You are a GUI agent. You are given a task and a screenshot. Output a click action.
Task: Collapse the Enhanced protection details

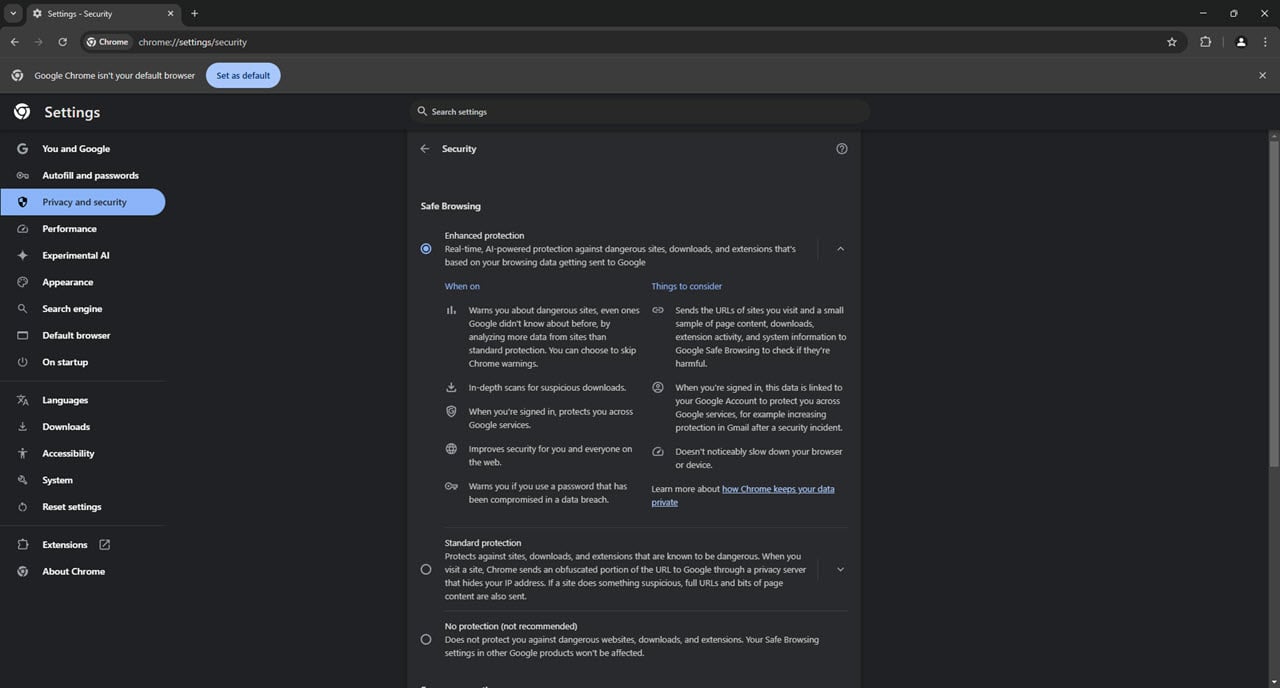(840, 249)
